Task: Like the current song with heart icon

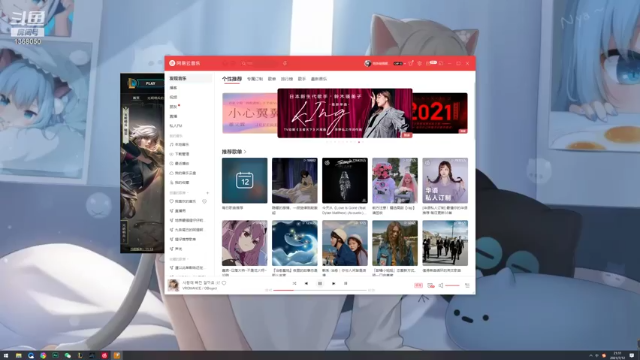Action: 224,282
